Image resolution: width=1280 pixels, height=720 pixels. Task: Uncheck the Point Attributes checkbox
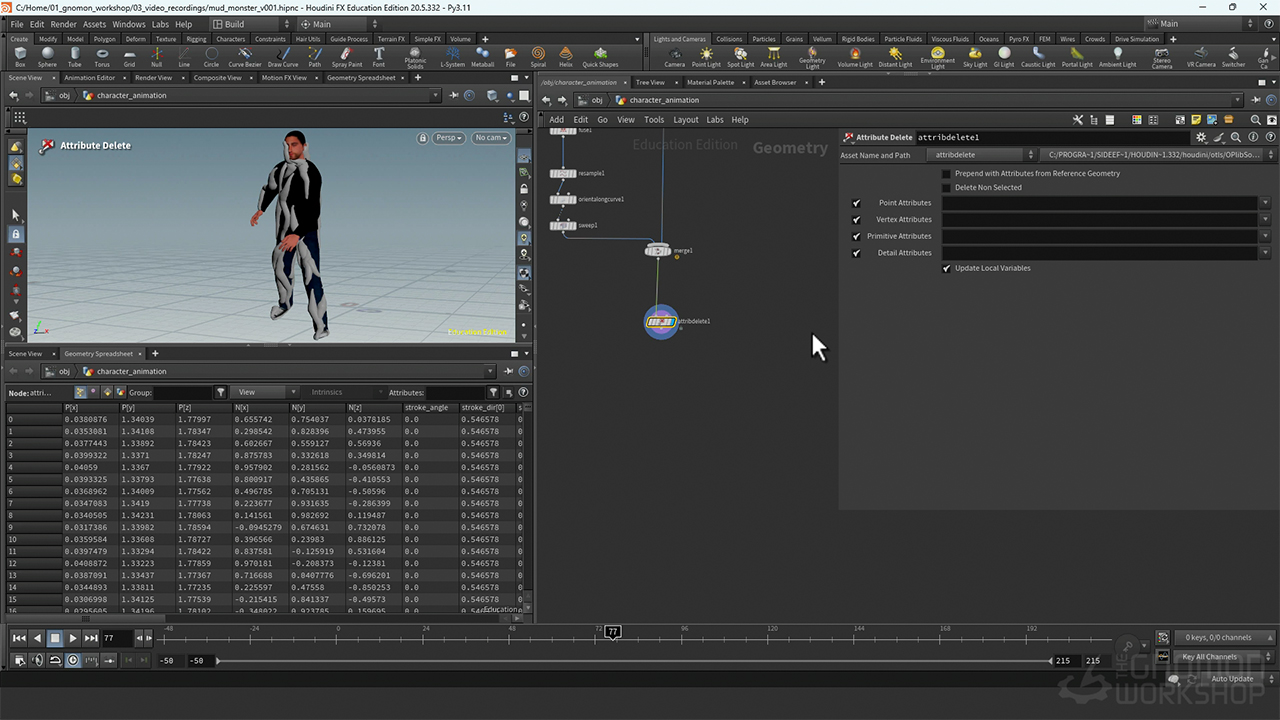pos(856,203)
